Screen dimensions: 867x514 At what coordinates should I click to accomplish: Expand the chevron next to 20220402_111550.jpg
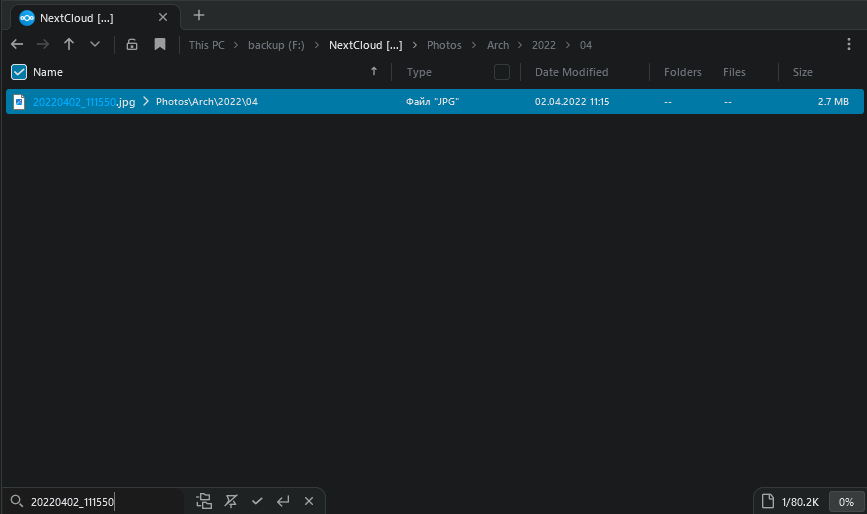tap(146, 102)
